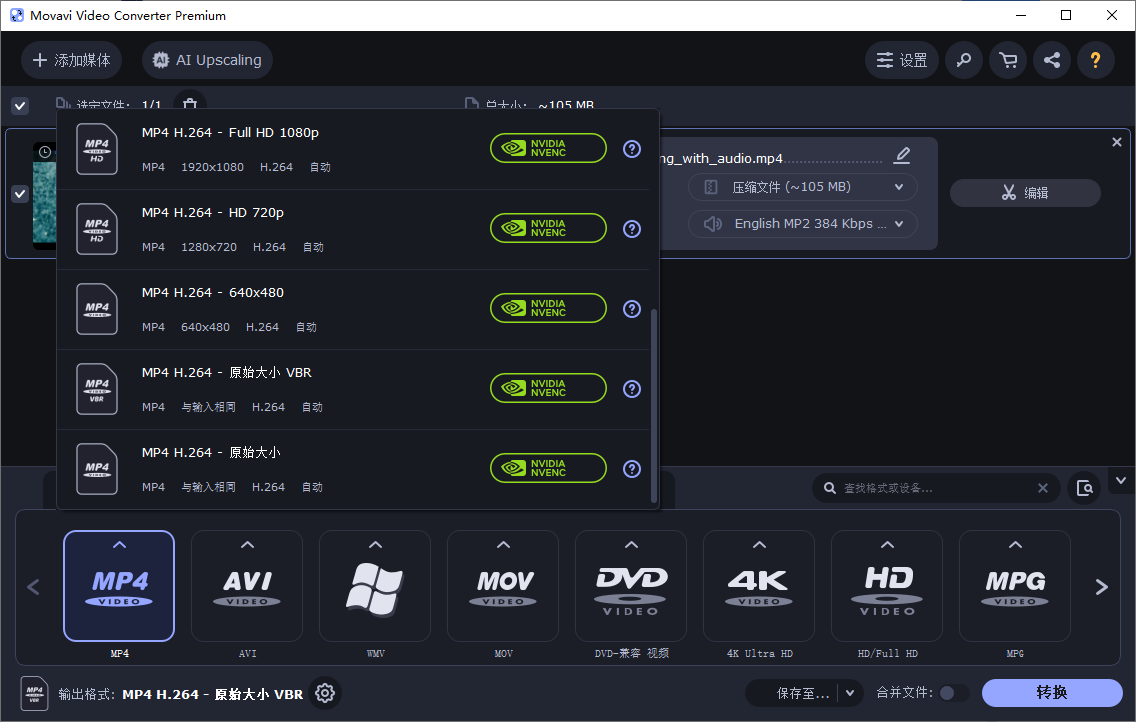Toggle the select-all files checkbox
Viewport: 1136px width, 722px height.
click(x=20, y=106)
